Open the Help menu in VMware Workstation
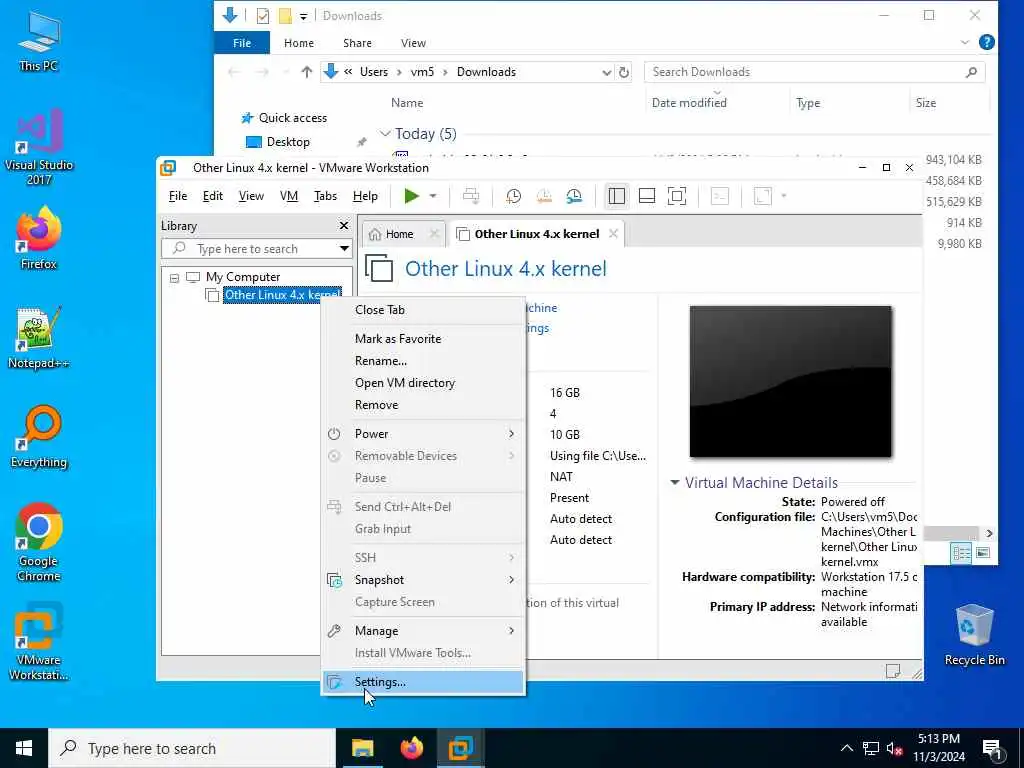Screen dimensions: 1024x768 365,196
